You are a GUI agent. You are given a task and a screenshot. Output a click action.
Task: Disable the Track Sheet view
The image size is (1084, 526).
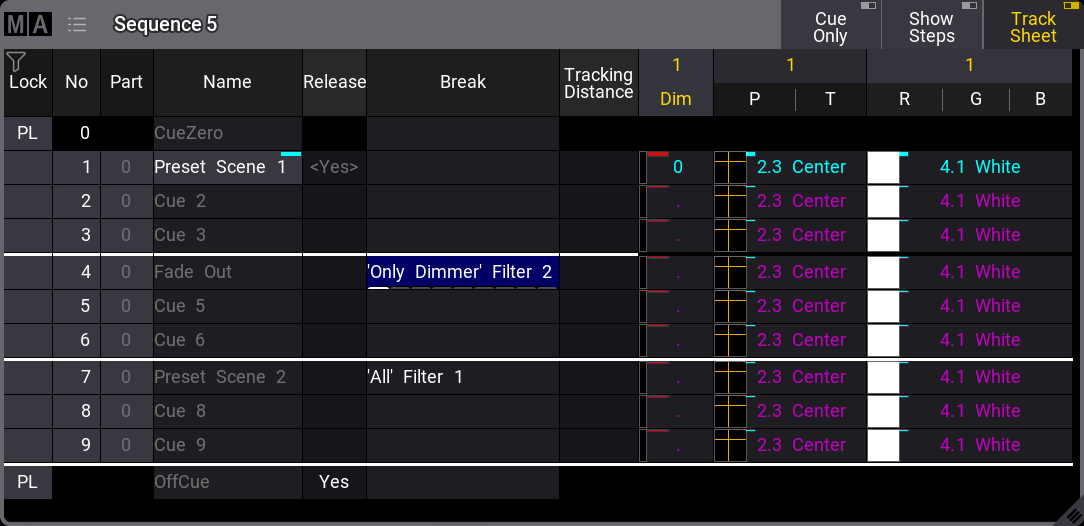point(1033,26)
